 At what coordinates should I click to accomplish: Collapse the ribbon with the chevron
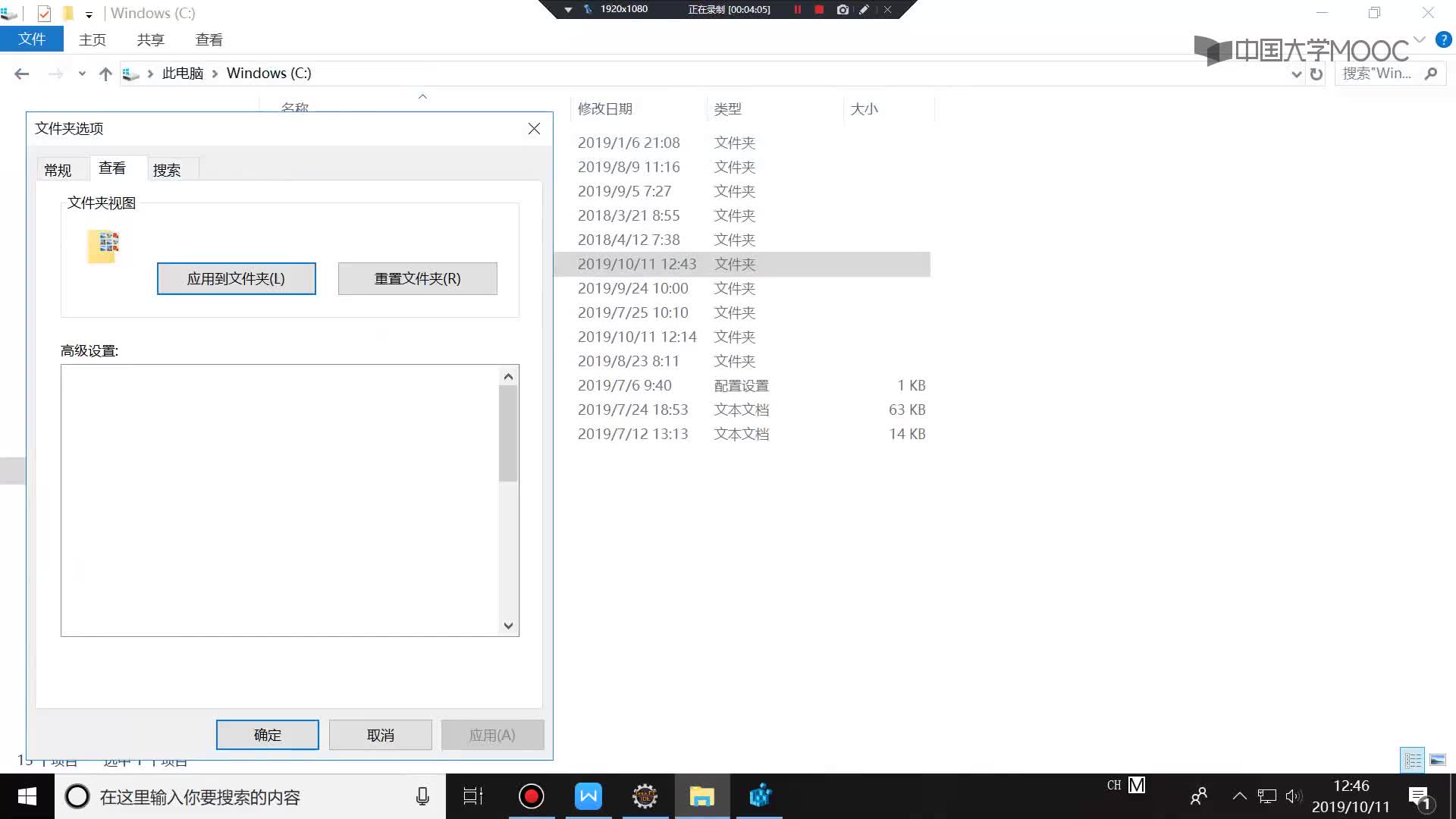click(x=1420, y=39)
